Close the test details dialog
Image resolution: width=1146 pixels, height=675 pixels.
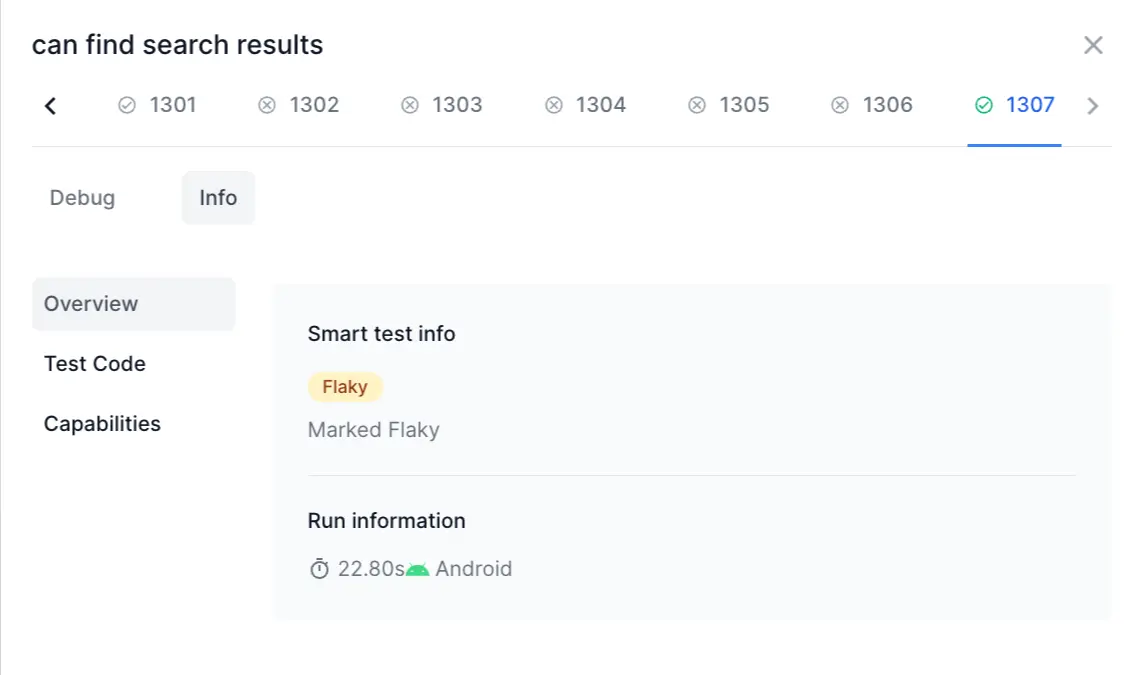[x=1093, y=45]
